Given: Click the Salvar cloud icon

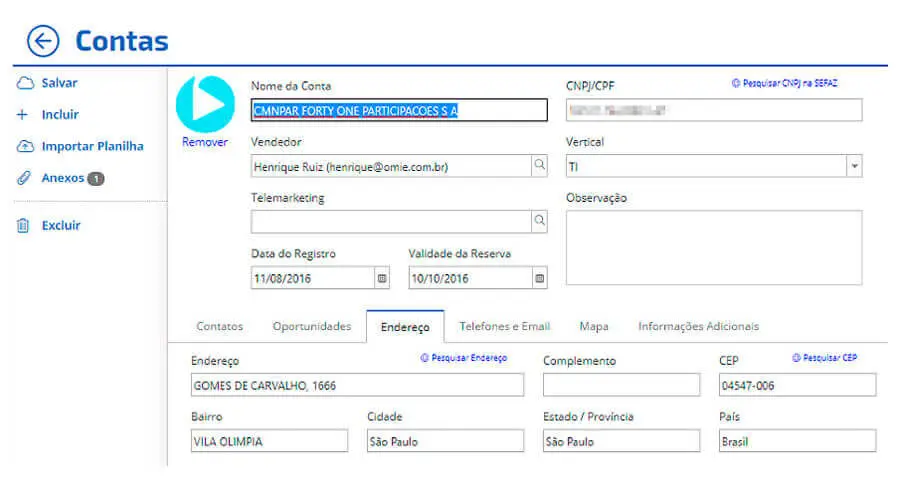Looking at the screenshot, I should pyautogui.click(x=25, y=83).
